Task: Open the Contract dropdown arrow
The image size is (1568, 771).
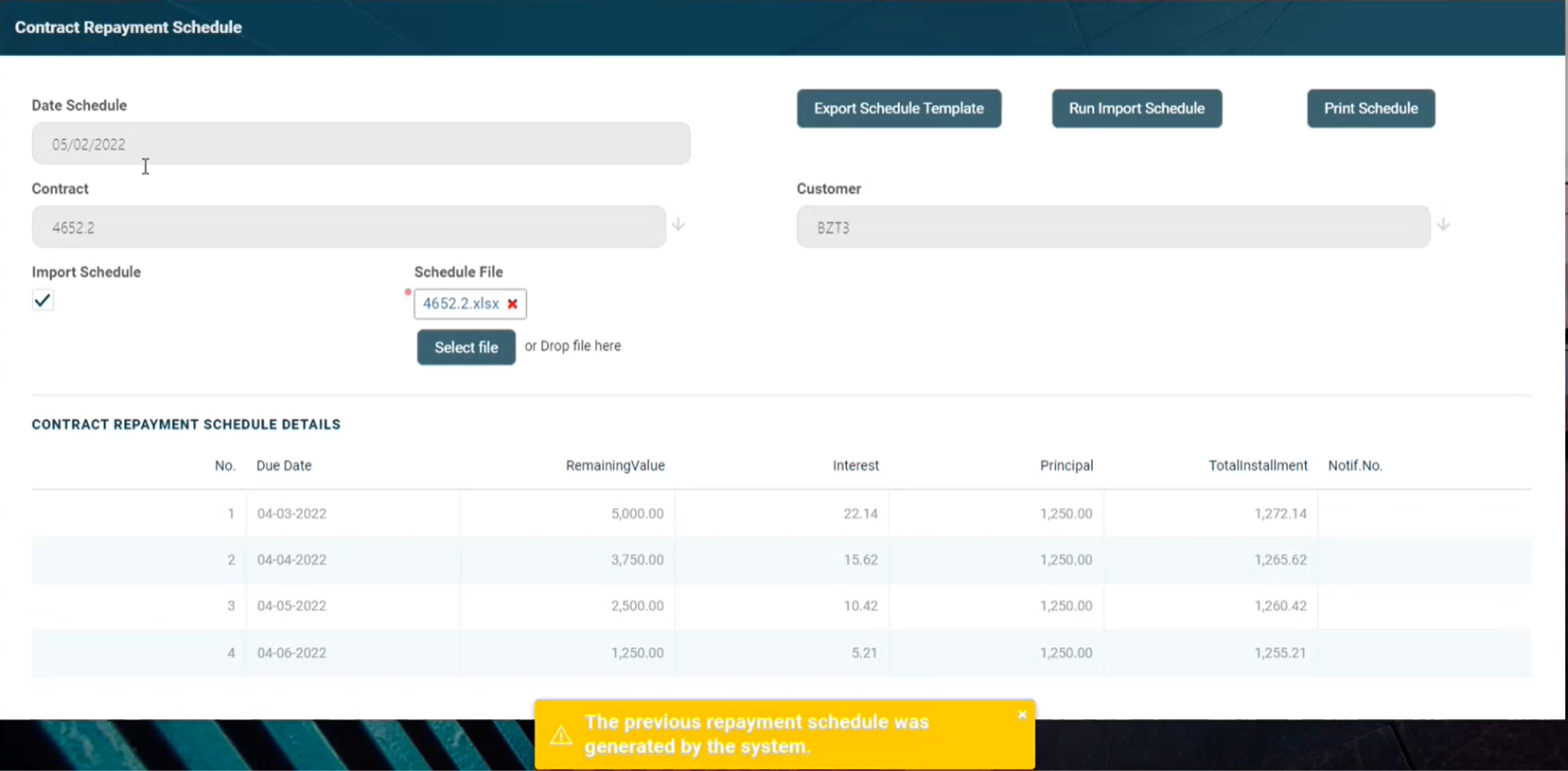Action: pos(678,225)
